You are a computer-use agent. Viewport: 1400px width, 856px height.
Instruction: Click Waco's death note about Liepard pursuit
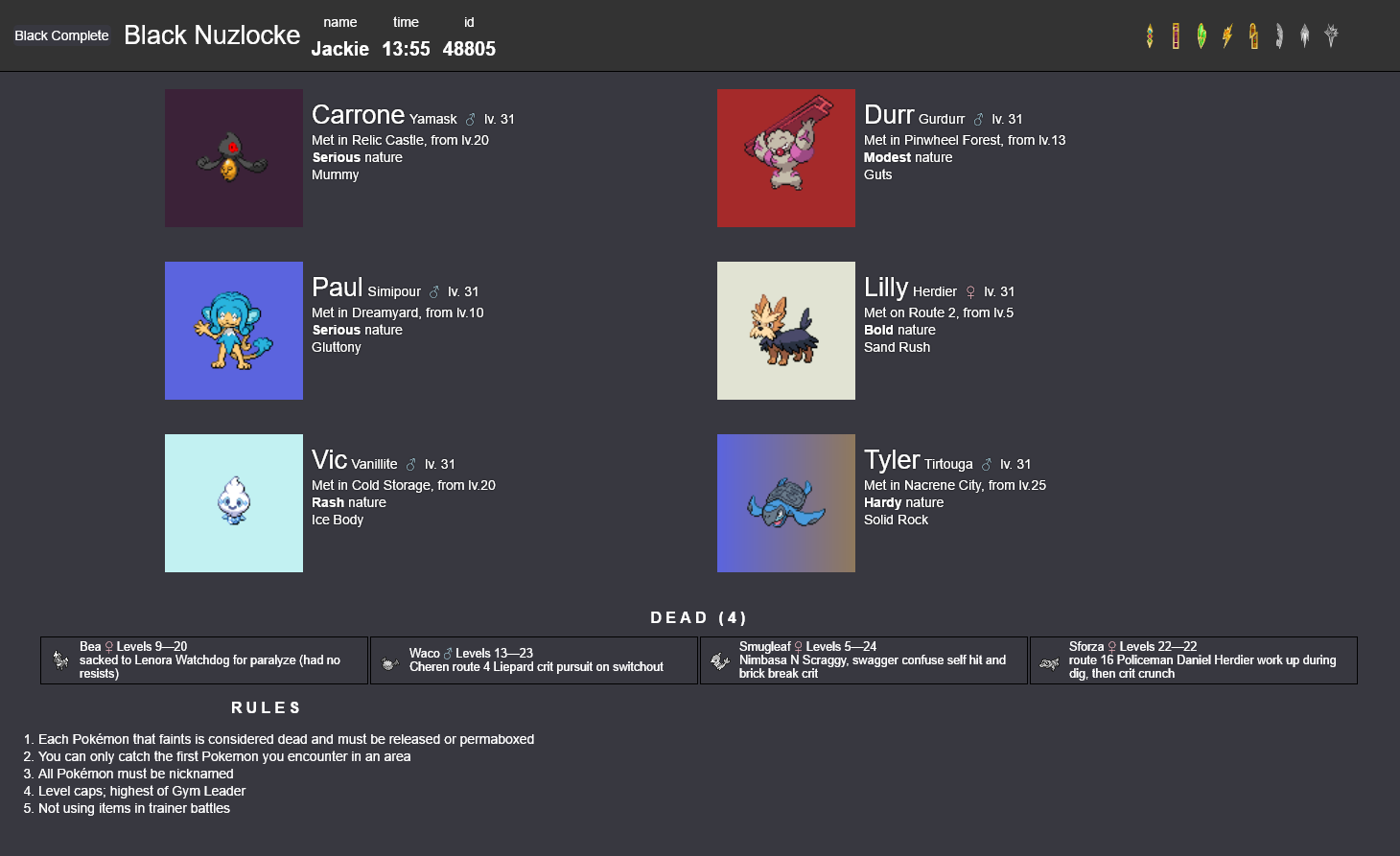click(537, 667)
